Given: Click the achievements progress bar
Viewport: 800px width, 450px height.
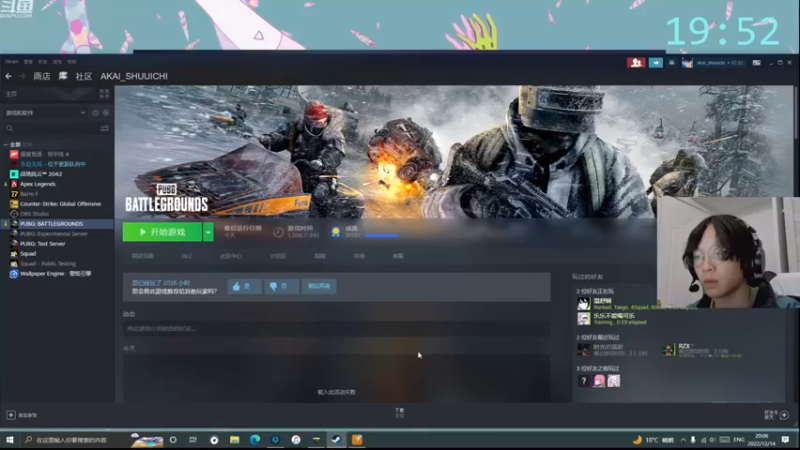Looking at the screenshot, I should click(381, 236).
